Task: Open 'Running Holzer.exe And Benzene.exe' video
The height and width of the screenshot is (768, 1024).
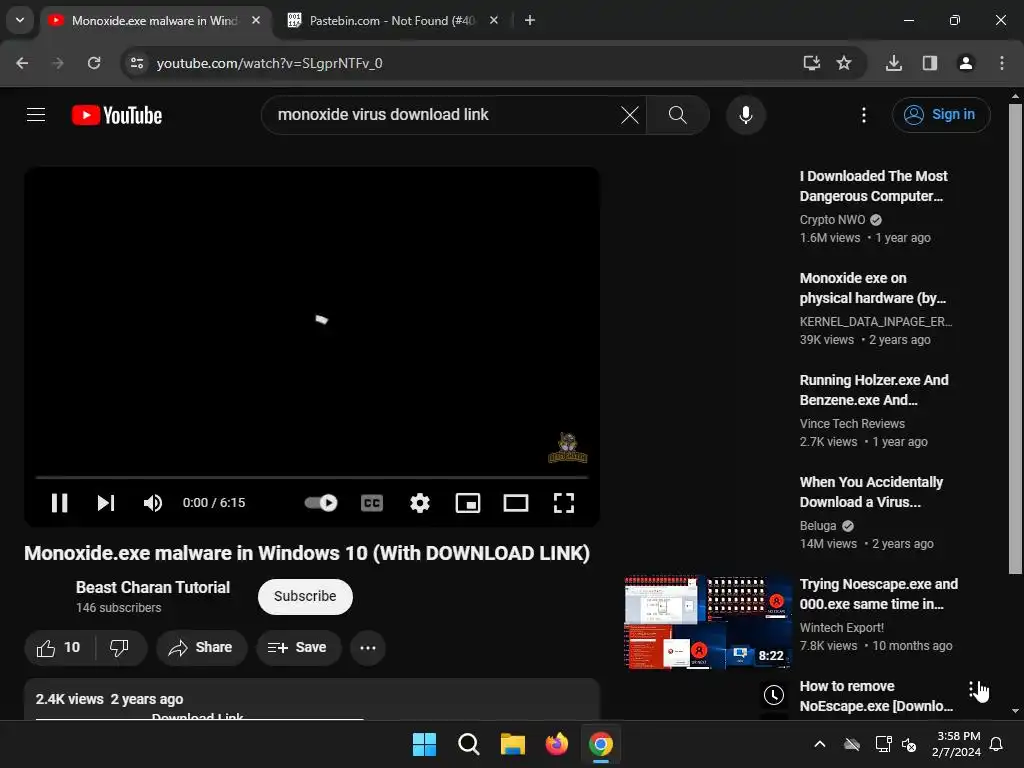Action: (x=874, y=390)
